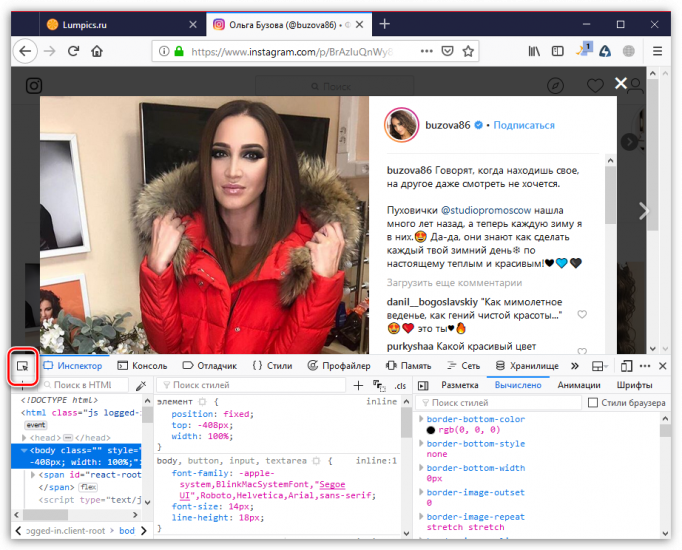Add new style rule with plus icon
This screenshot has height=550, width=682.
(358, 385)
